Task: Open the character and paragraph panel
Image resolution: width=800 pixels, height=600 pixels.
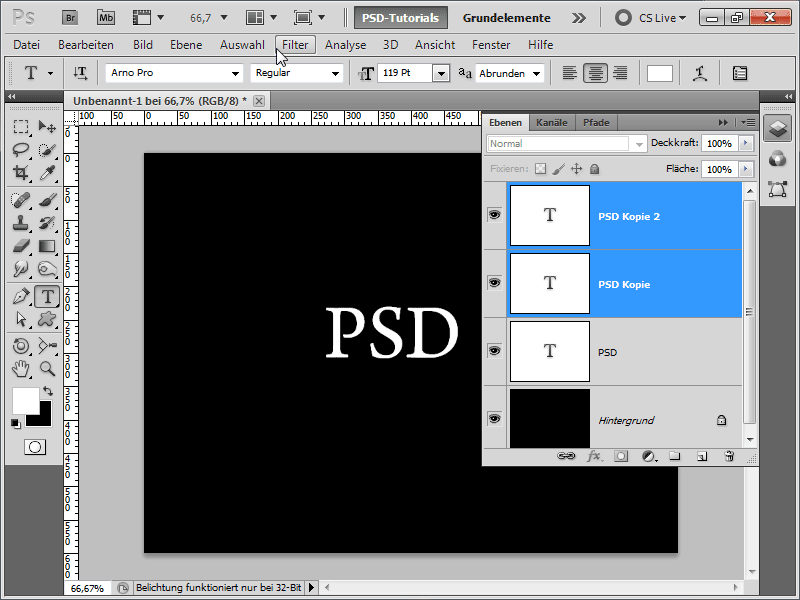Action: click(739, 73)
